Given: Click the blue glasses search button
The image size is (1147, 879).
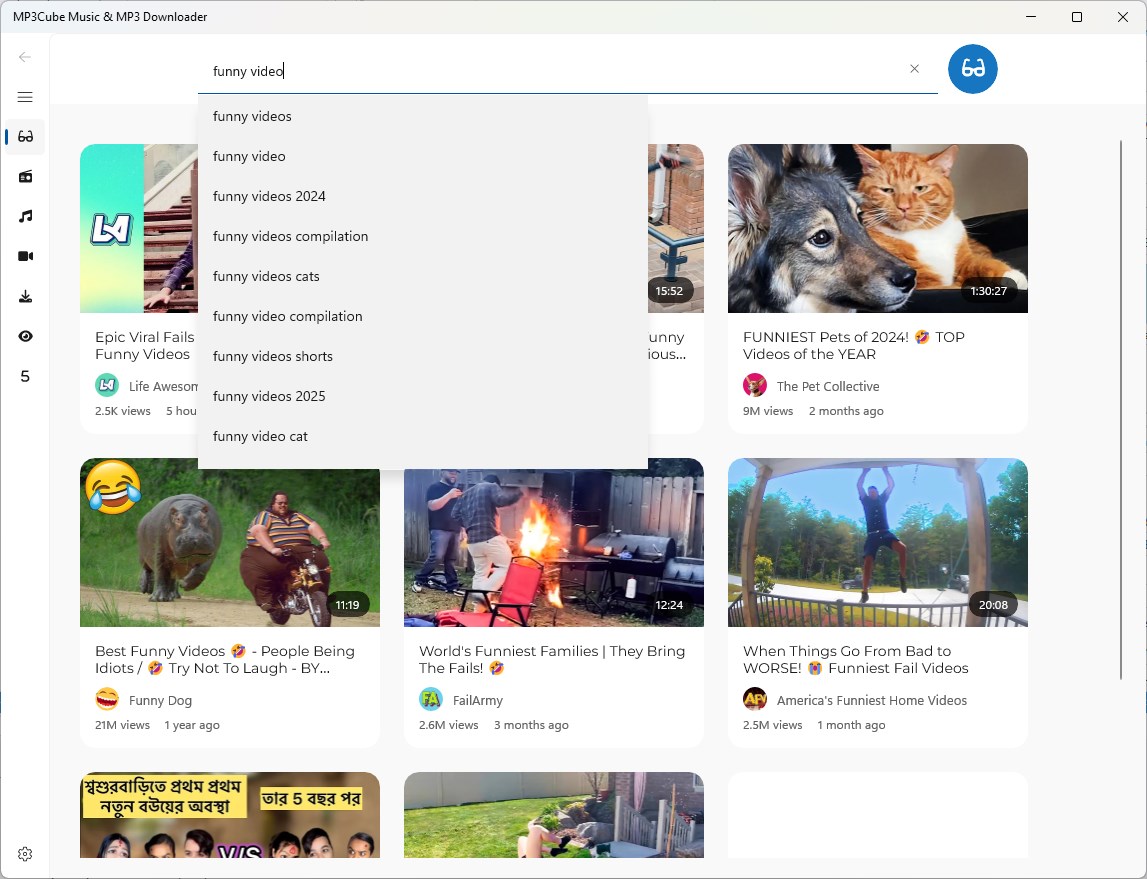Looking at the screenshot, I should 972,68.
